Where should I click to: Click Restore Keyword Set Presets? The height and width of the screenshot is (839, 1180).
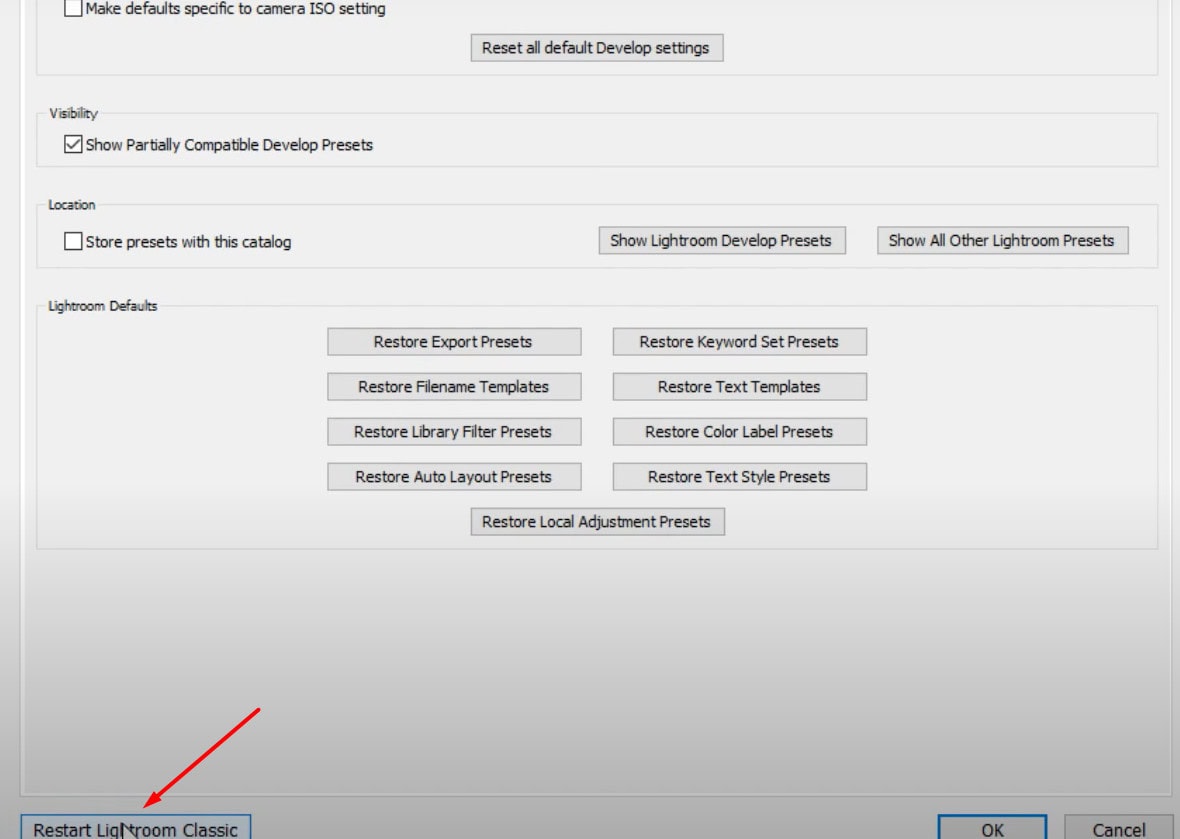740,342
